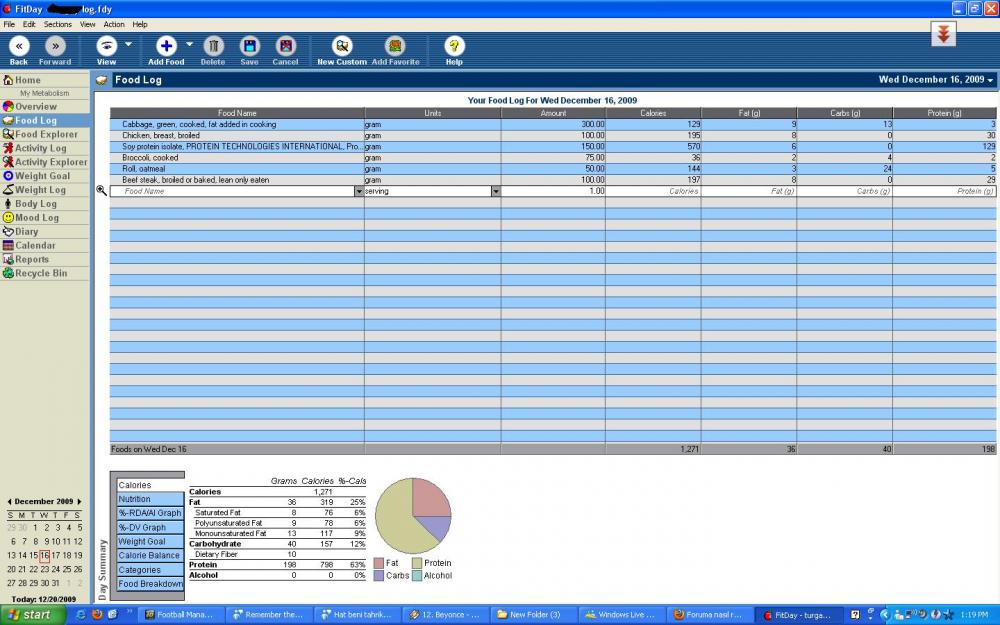Switch to Food Breakdown tab
1000x625 pixels.
(x=151, y=584)
